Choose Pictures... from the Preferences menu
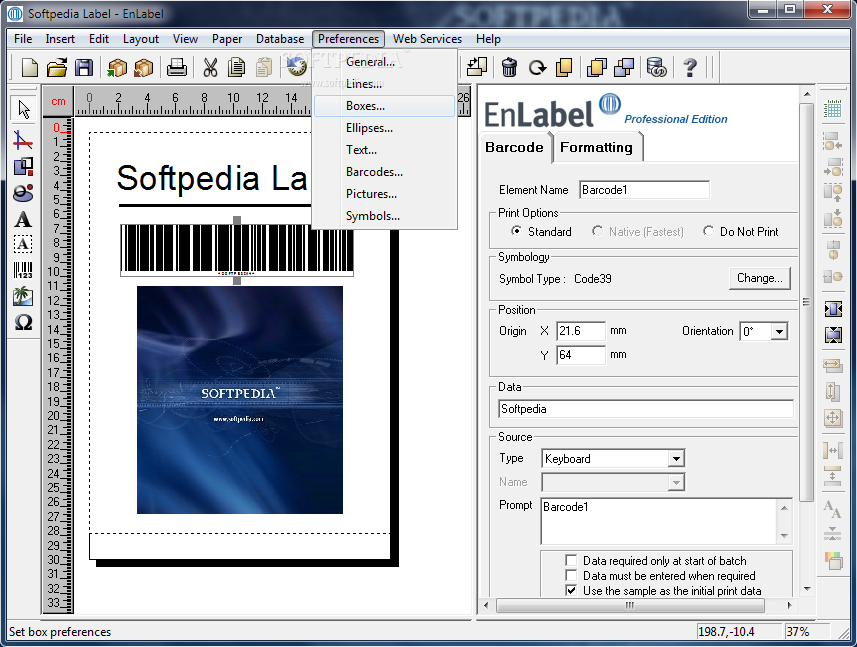This screenshot has height=647, width=857. coord(384,194)
